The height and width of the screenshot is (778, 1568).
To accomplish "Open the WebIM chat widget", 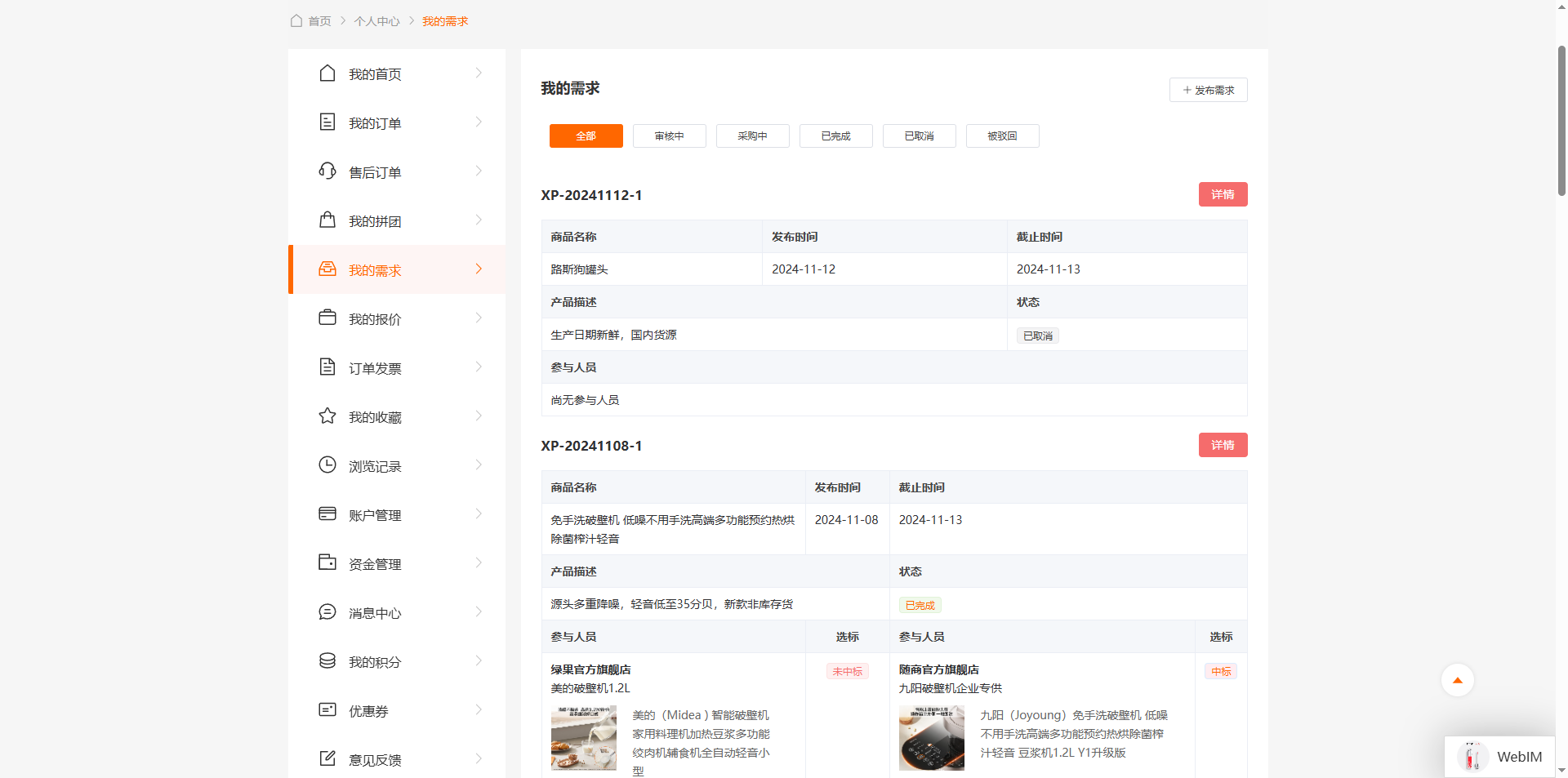I will click(1500, 757).
